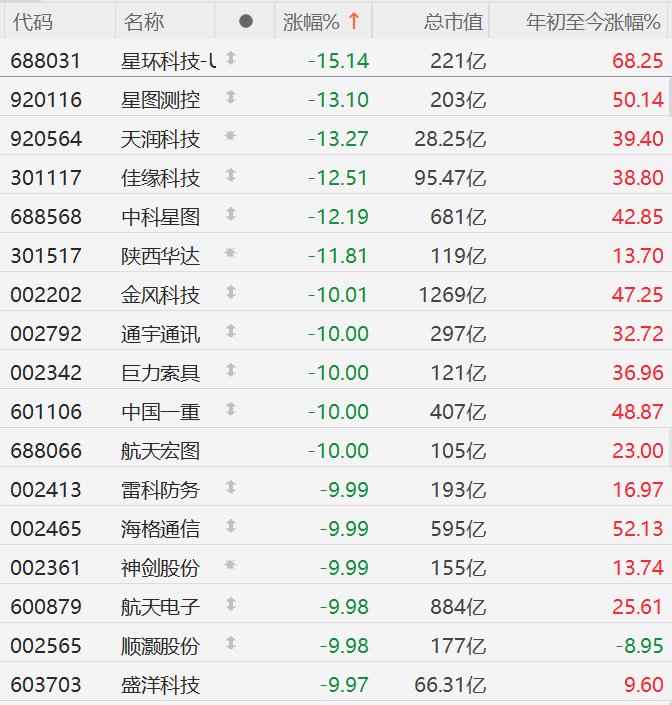The width and height of the screenshot is (672, 705).
Task: Click the star-shaped icon beside 天润科技
Action: (230, 135)
